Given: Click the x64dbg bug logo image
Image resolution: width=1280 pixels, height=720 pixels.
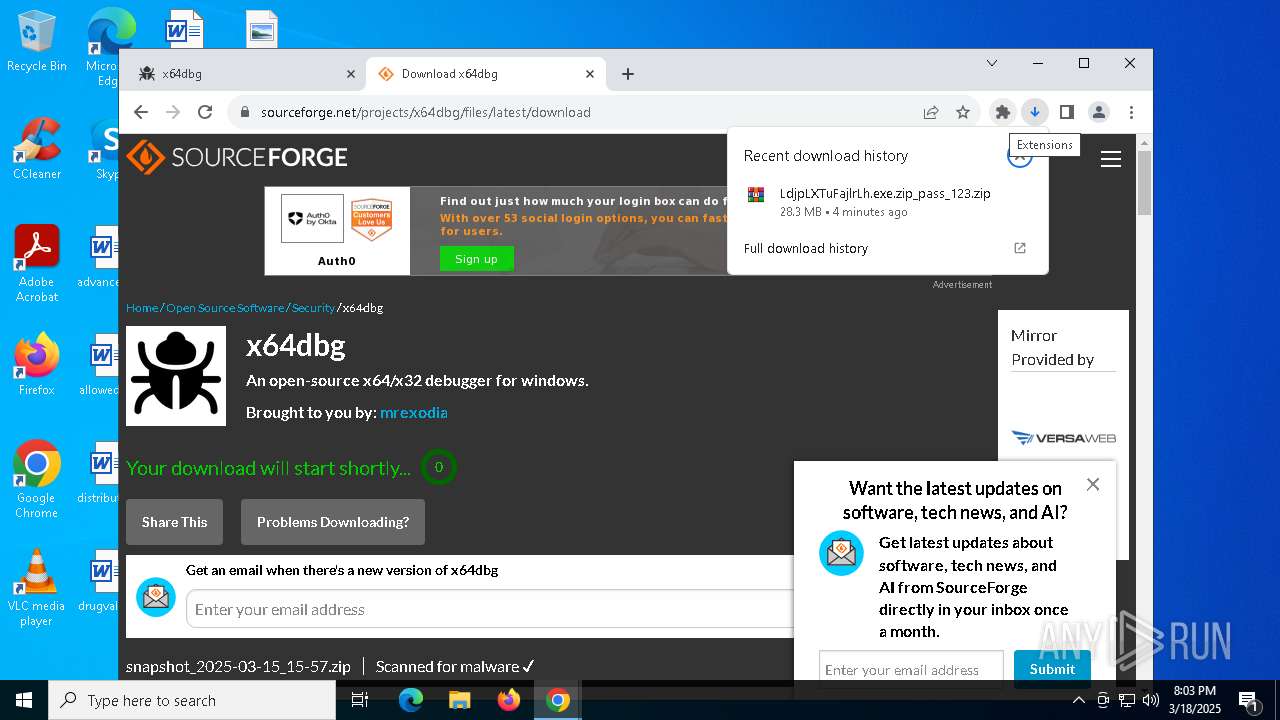Looking at the screenshot, I should [176, 376].
